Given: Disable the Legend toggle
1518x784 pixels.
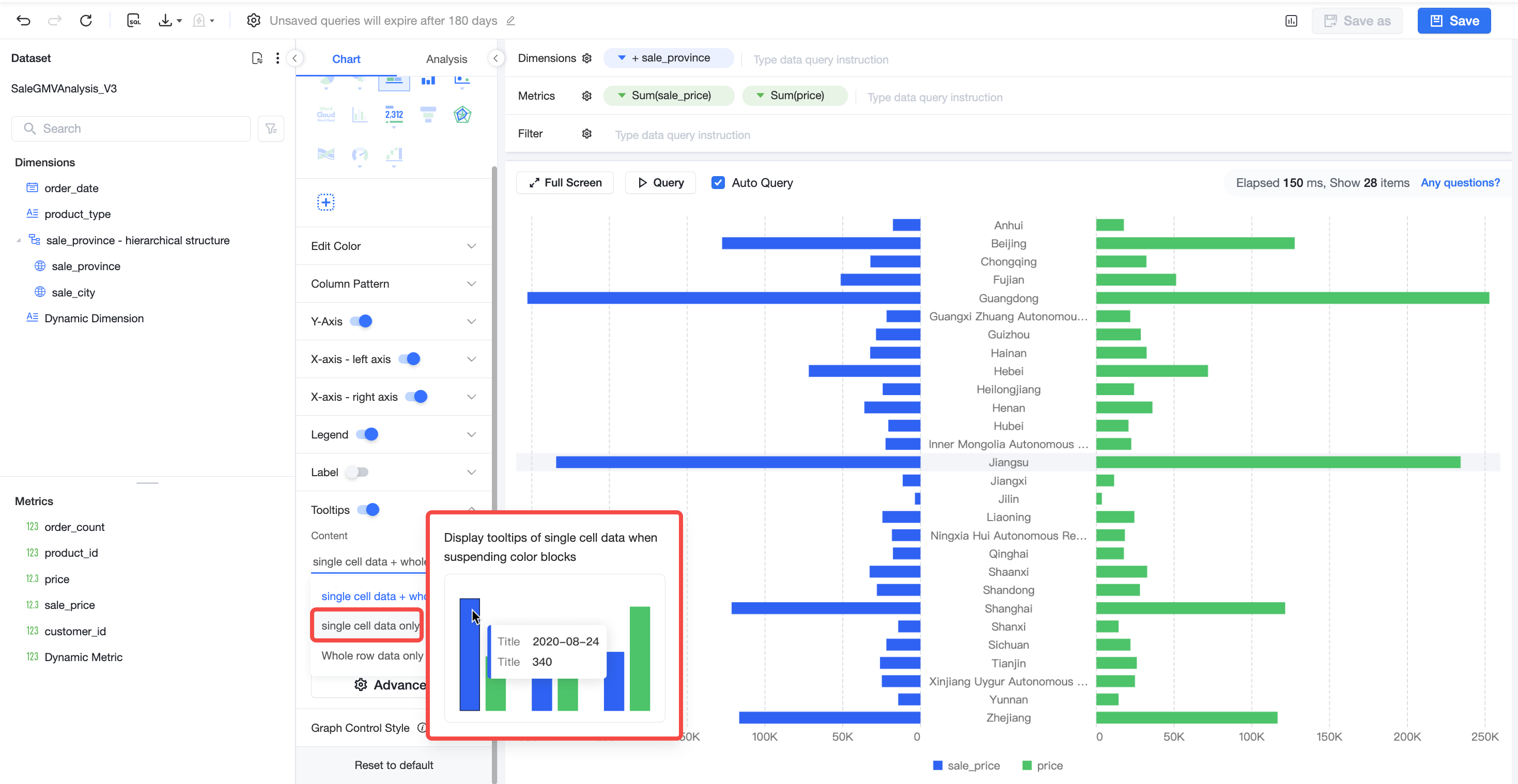Looking at the screenshot, I should [x=367, y=434].
